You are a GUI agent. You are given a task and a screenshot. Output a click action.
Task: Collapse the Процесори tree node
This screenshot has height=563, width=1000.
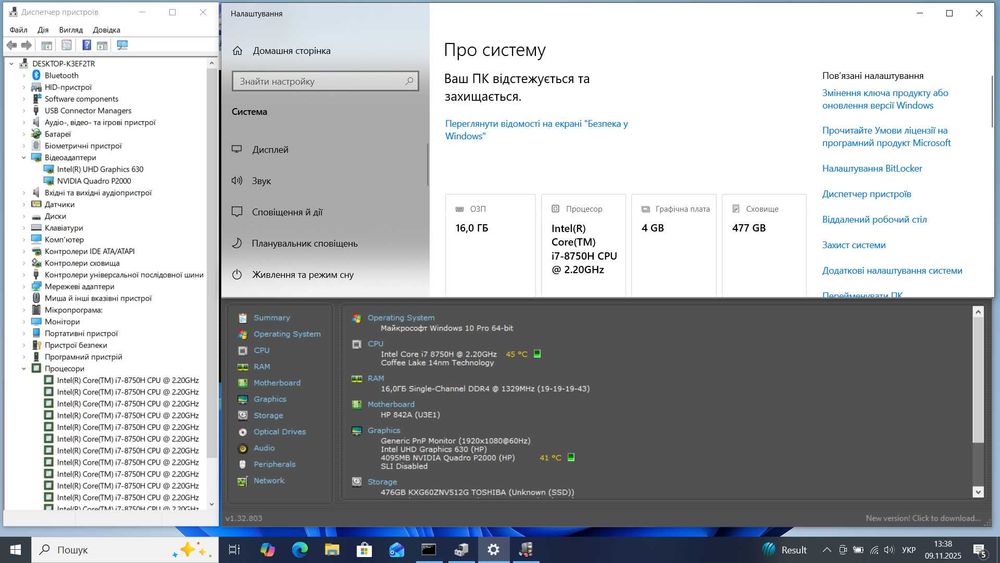[x=24, y=369]
